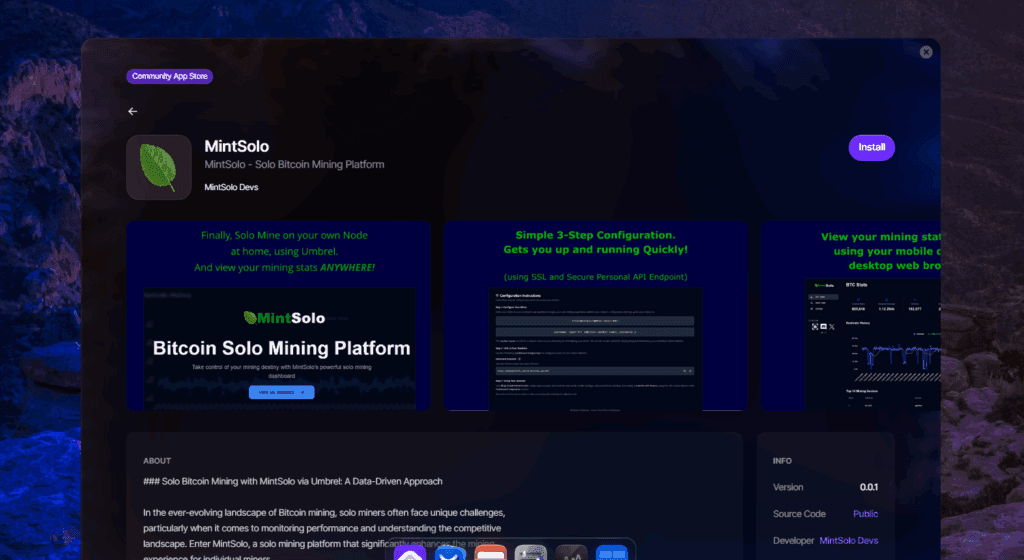Open the mining stats dashboard screenshot

(x=850, y=316)
